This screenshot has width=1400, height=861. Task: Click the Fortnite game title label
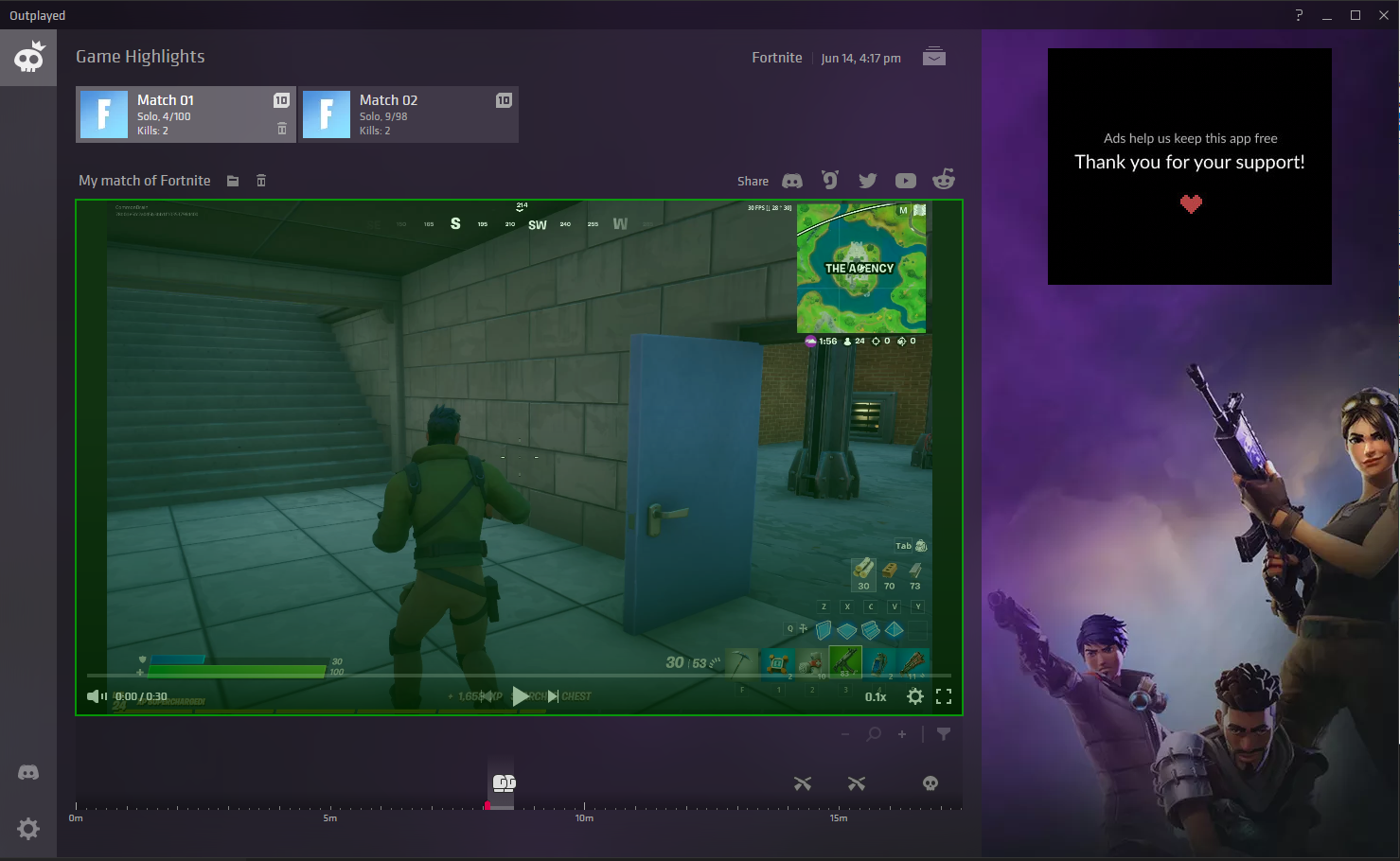tap(777, 58)
